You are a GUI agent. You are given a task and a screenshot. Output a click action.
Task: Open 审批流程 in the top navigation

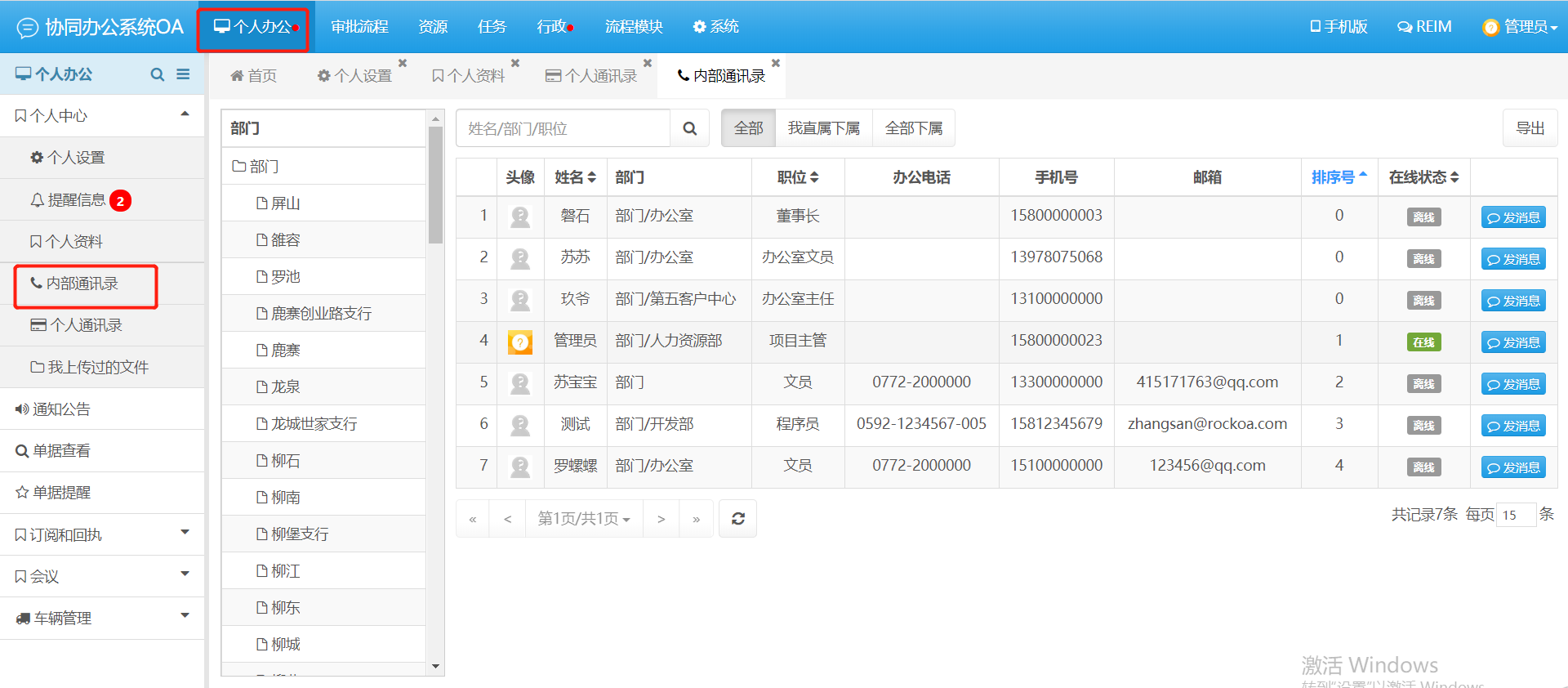[359, 27]
